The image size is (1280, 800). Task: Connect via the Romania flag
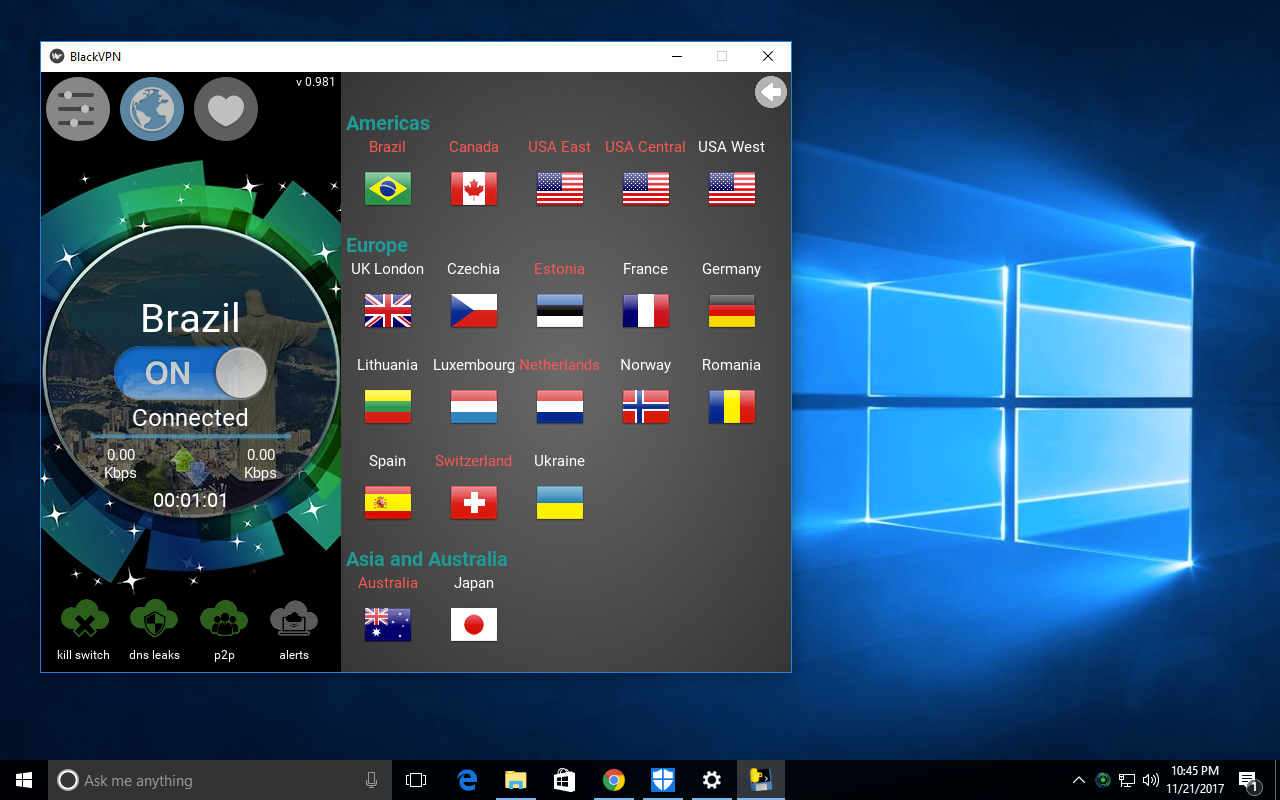[732, 406]
